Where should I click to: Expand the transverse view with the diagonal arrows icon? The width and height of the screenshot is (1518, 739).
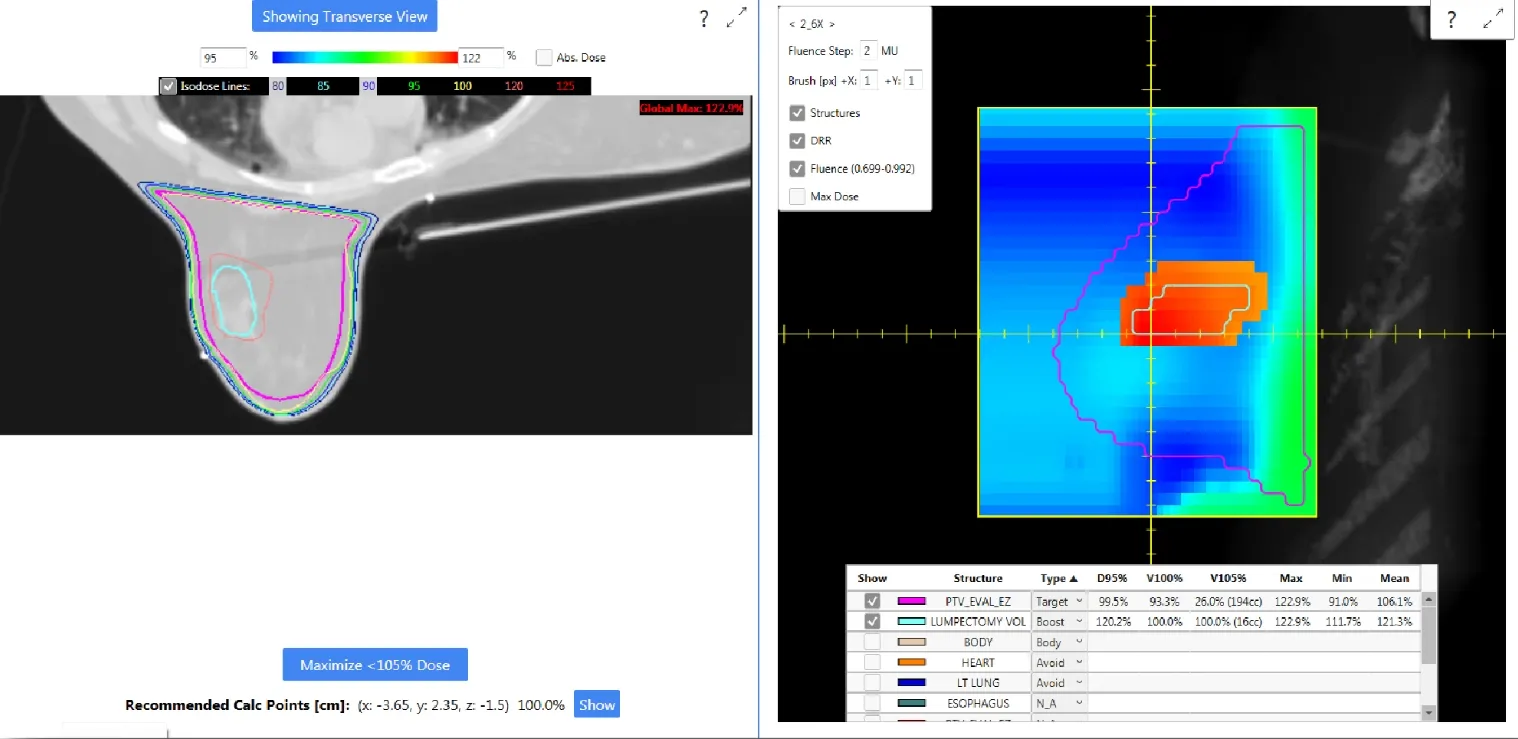[x=736, y=16]
